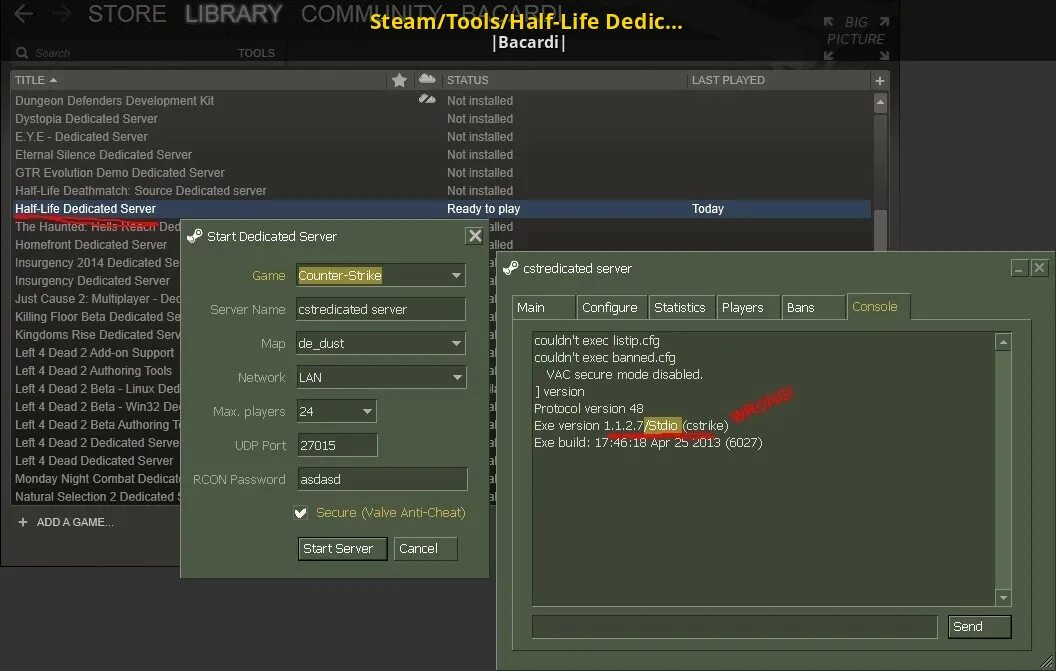Click the UDP Port input field
The width and height of the screenshot is (1056, 671).
tap(337, 445)
